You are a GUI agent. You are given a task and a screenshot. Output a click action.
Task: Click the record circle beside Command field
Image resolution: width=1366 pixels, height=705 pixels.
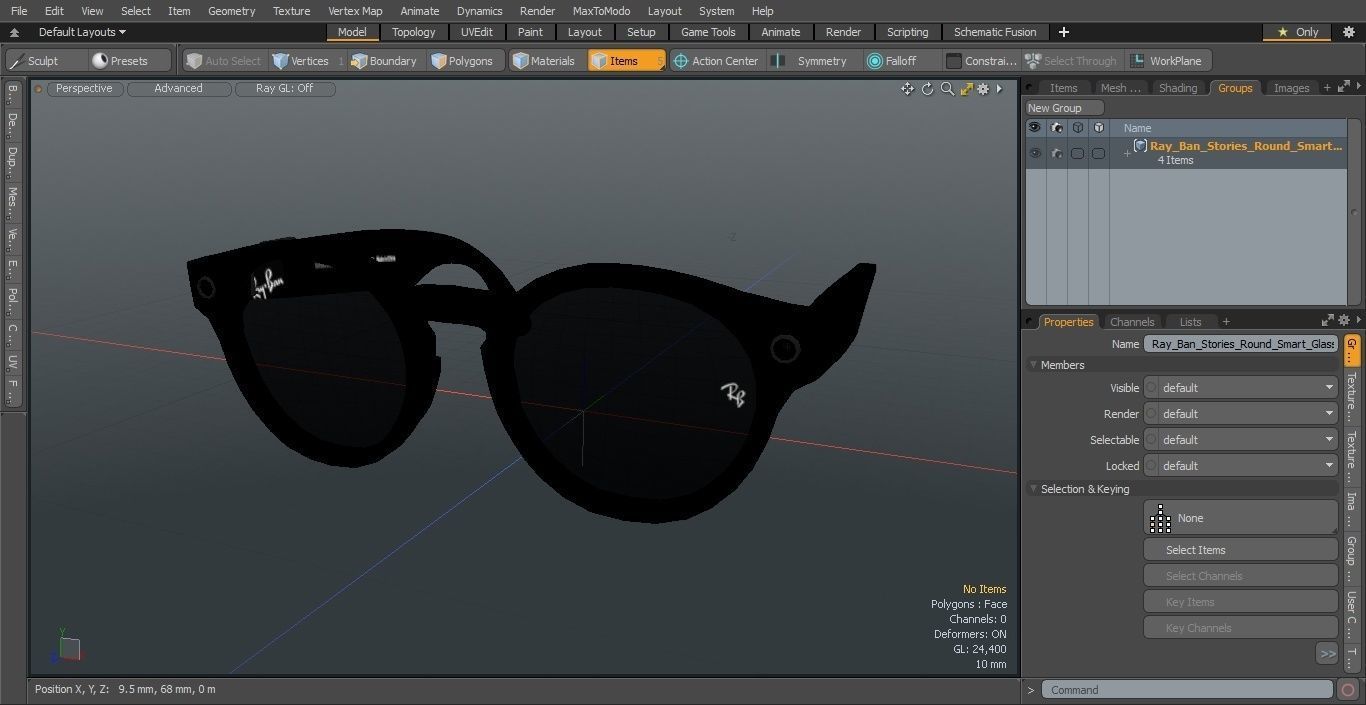1348,690
